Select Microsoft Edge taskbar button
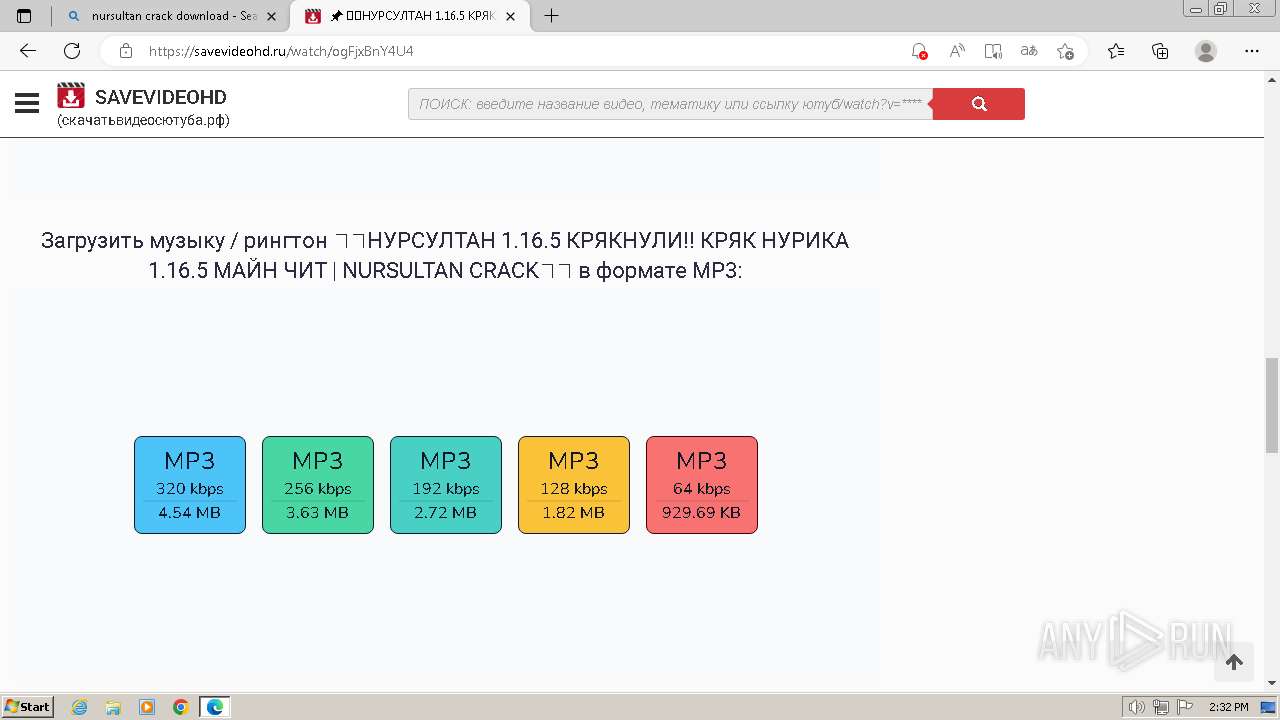This screenshot has width=1280, height=720. 215,707
